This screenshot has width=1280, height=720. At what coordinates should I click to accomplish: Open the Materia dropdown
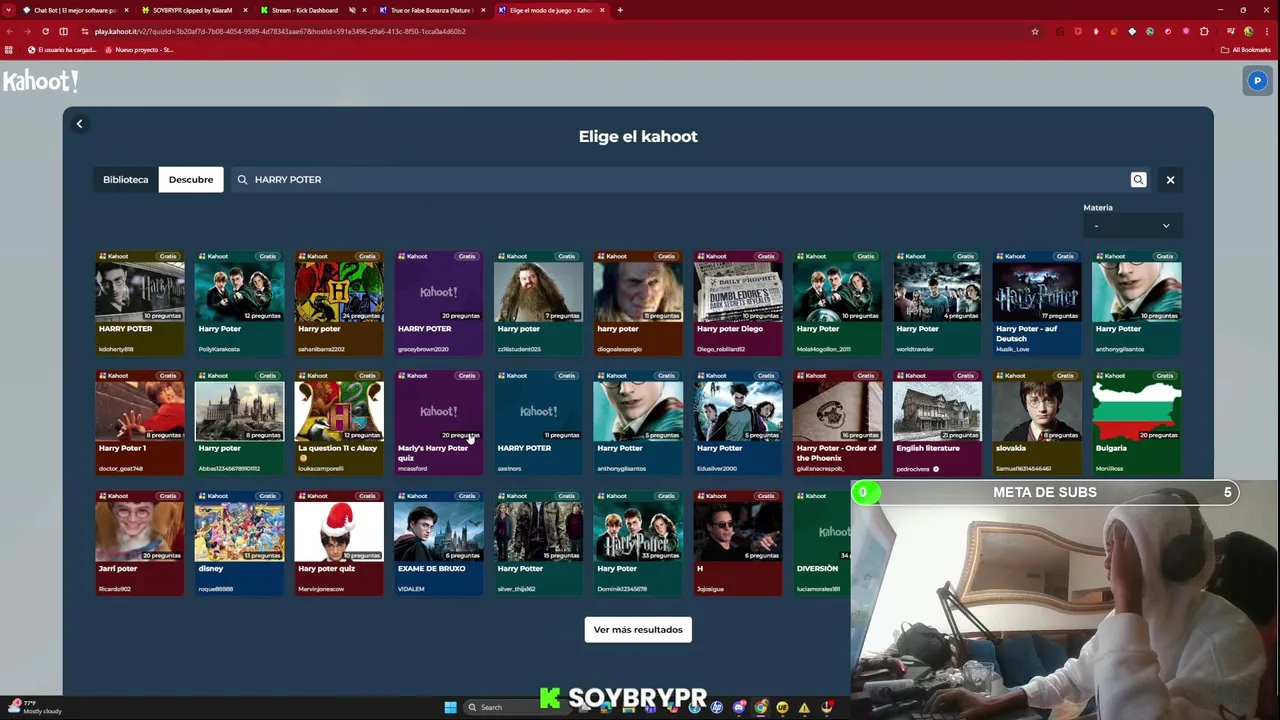point(1131,226)
